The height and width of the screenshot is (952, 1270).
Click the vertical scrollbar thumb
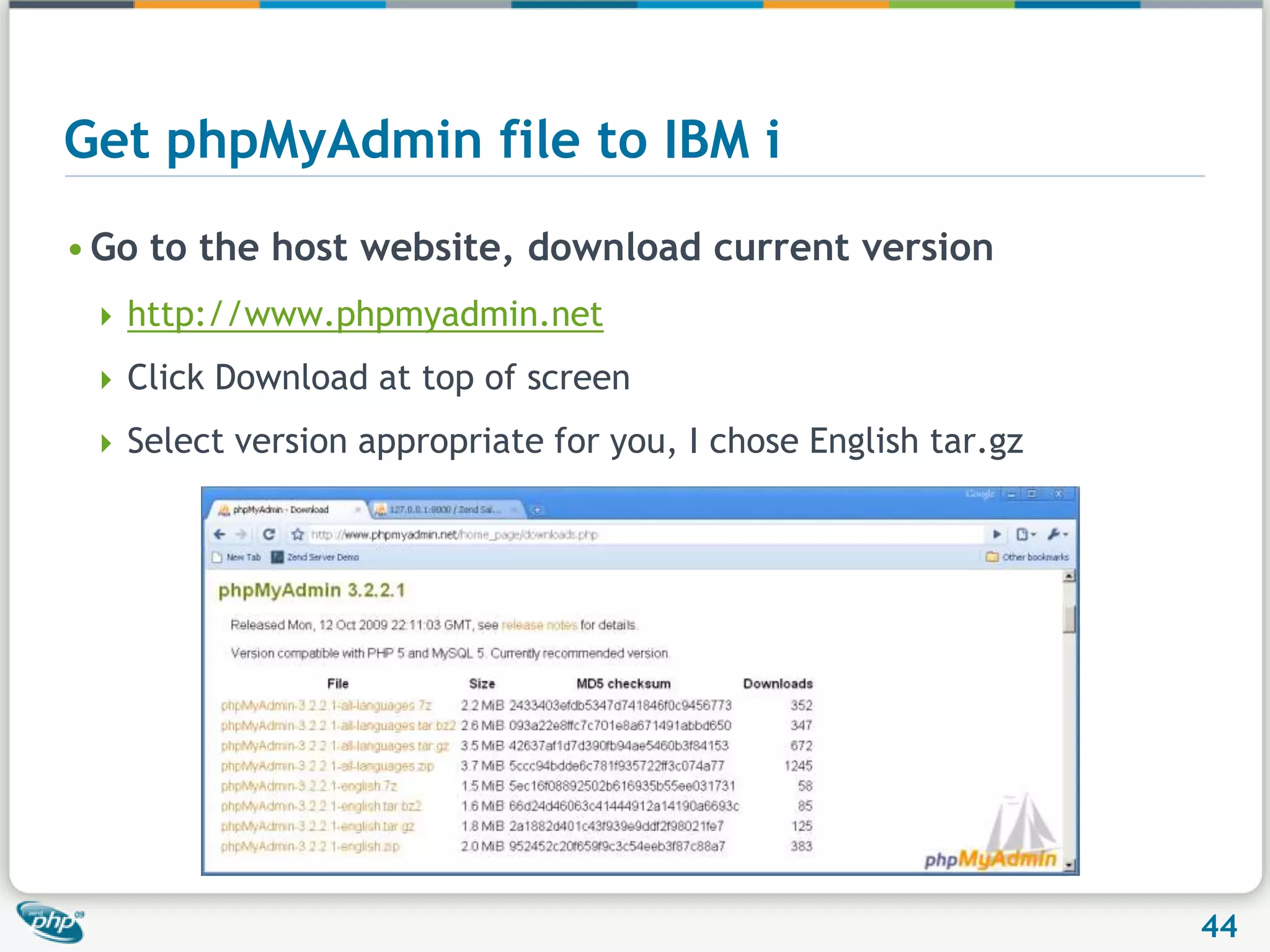point(1069,618)
